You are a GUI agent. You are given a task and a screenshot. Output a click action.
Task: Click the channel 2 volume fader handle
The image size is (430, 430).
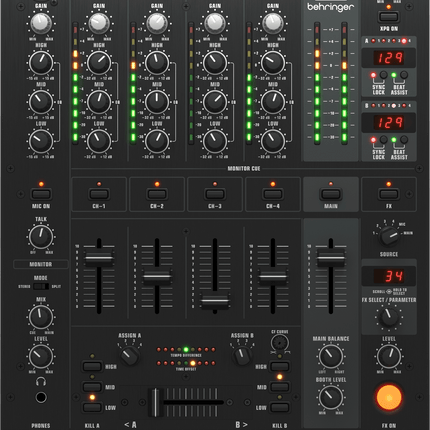coord(157,277)
